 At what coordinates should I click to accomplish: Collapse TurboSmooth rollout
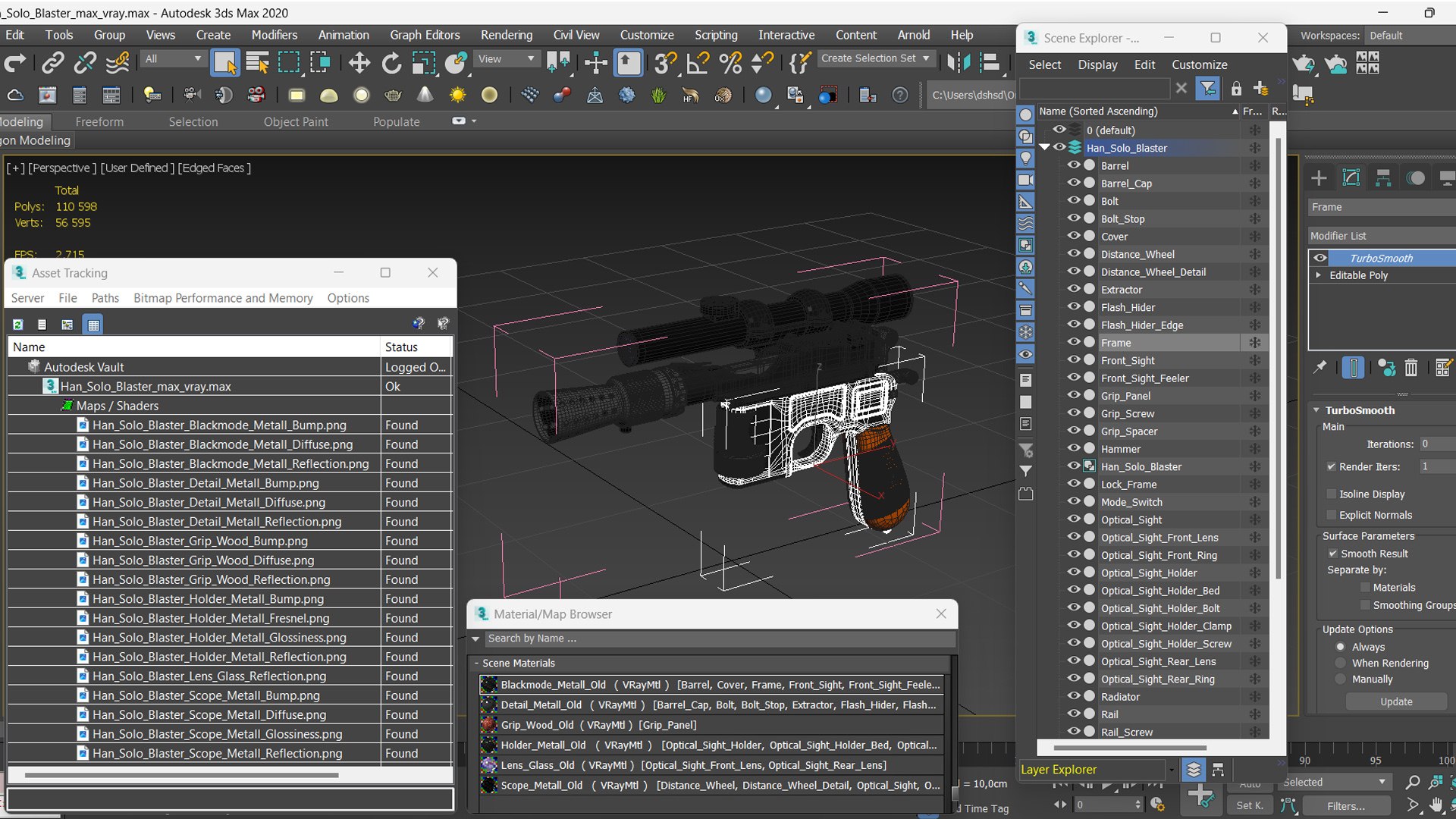pyautogui.click(x=1316, y=410)
